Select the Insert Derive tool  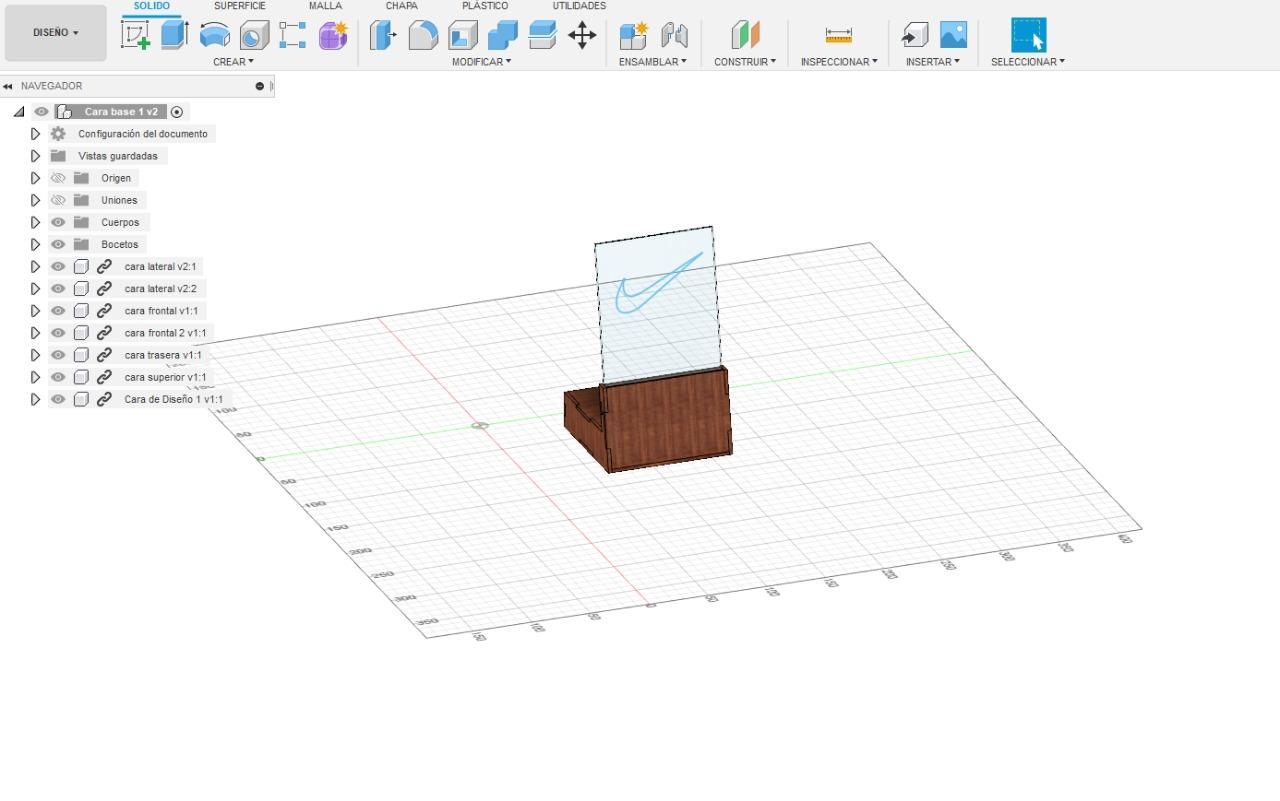pyautogui.click(x=914, y=36)
